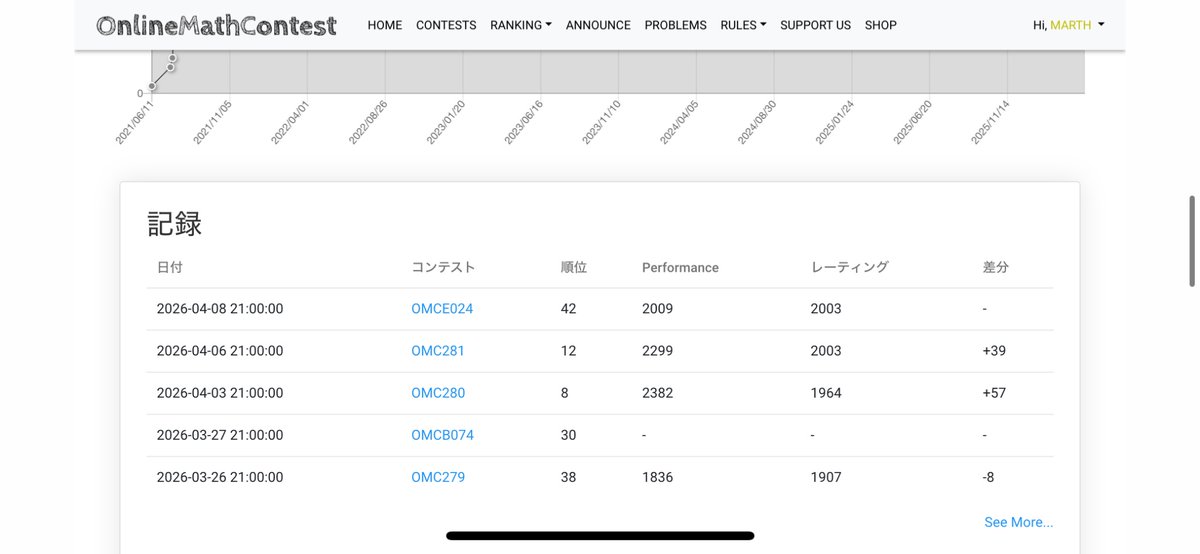Screen dimensions: 1200x554
Task: Select date 2026-04-03 21:00:00
Action: tap(220, 393)
